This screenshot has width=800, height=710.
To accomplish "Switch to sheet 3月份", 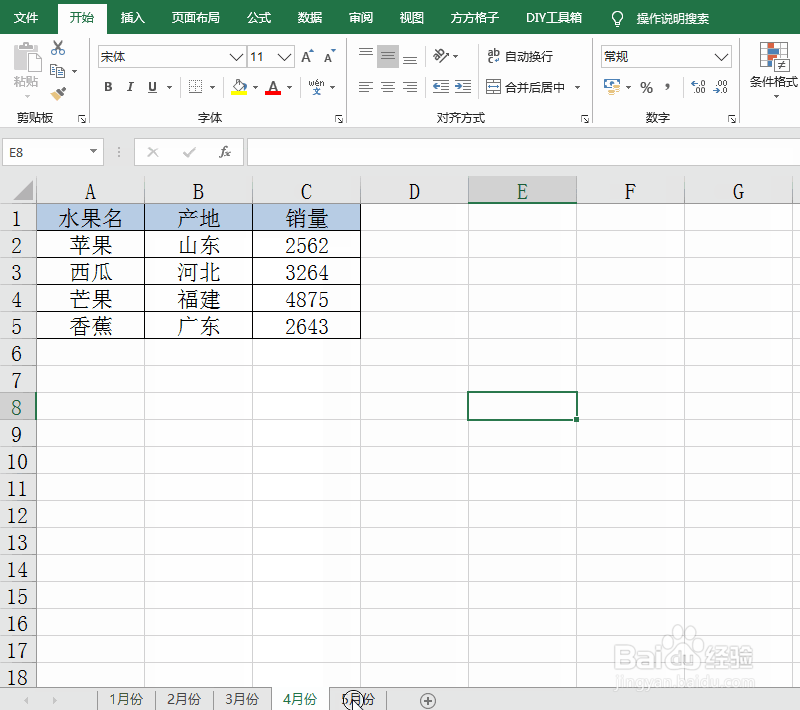I will pos(242,699).
